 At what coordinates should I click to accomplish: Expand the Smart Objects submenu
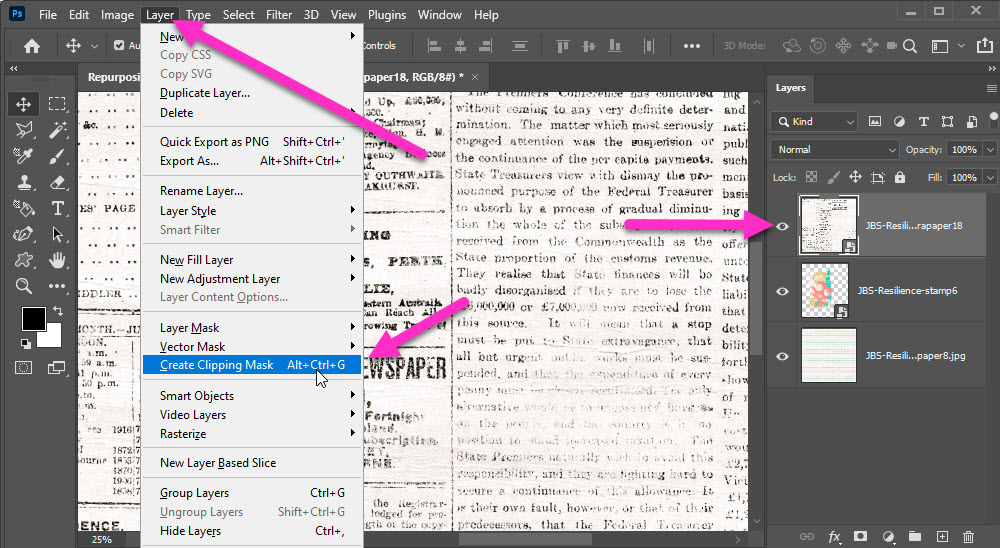pyautogui.click(x=253, y=396)
